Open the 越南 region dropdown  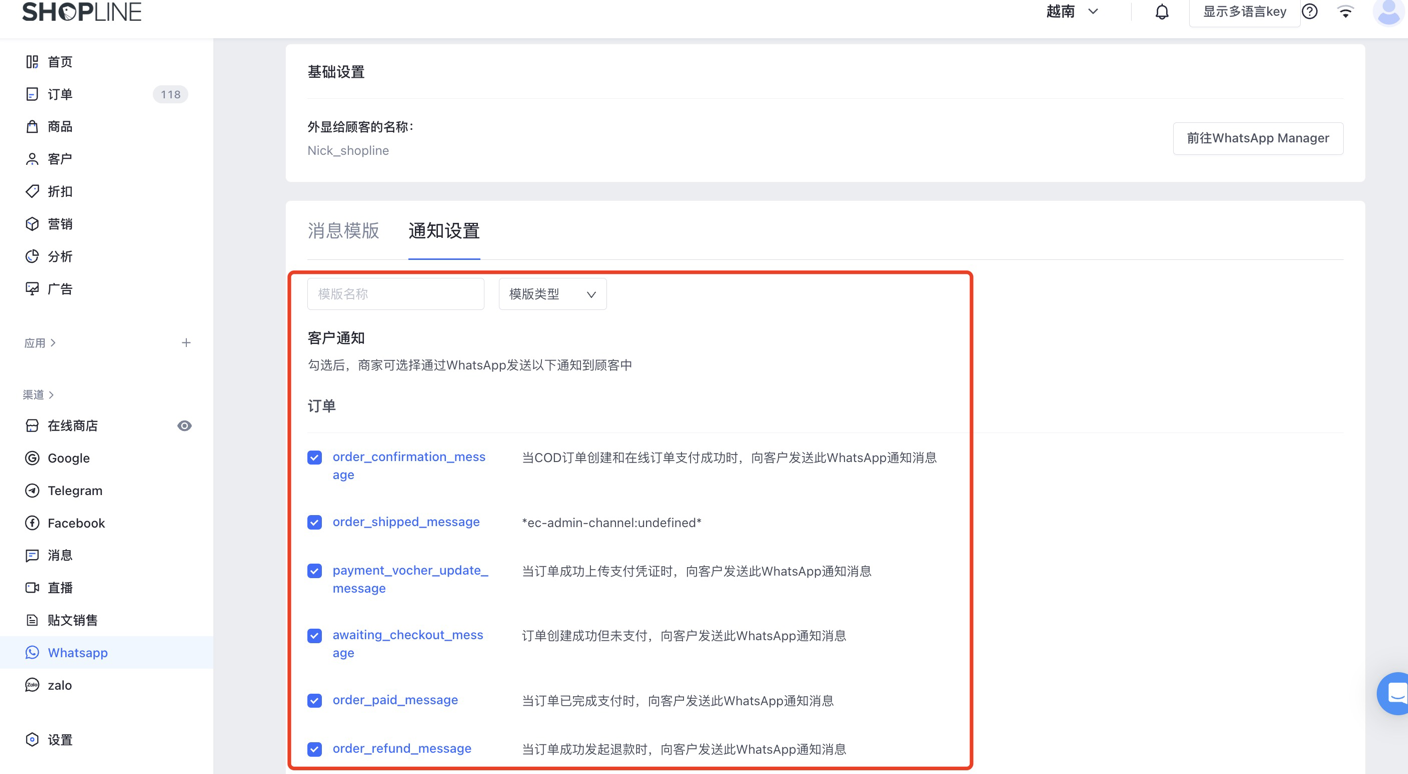[x=1073, y=12]
